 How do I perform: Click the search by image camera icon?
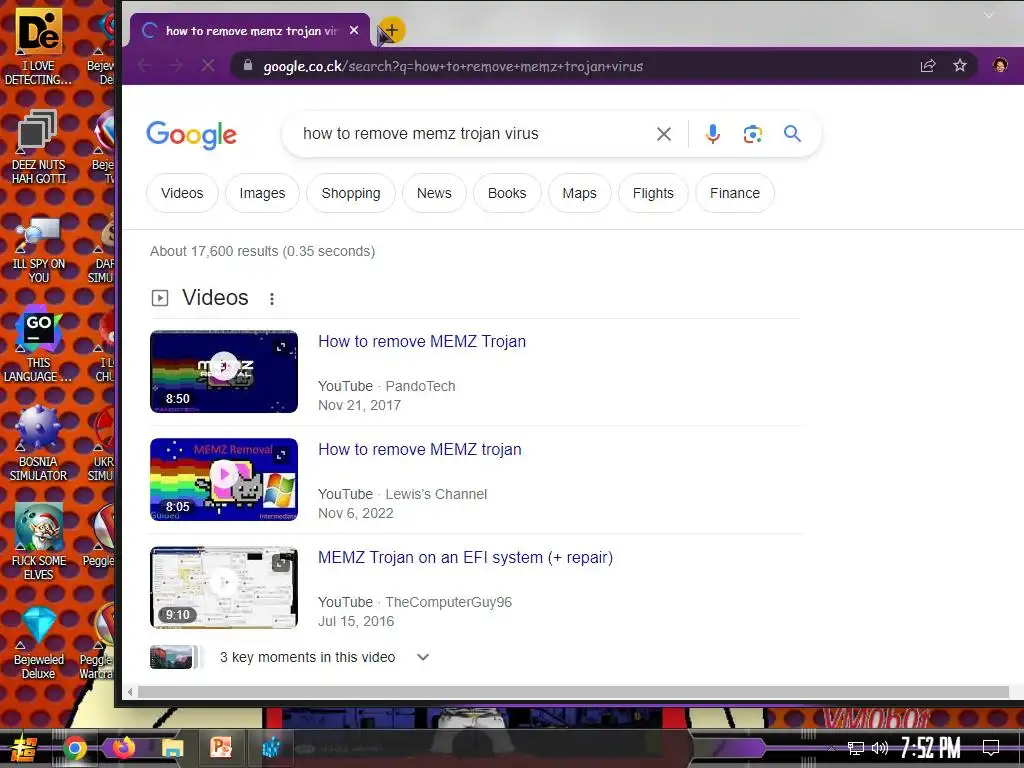[752, 134]
